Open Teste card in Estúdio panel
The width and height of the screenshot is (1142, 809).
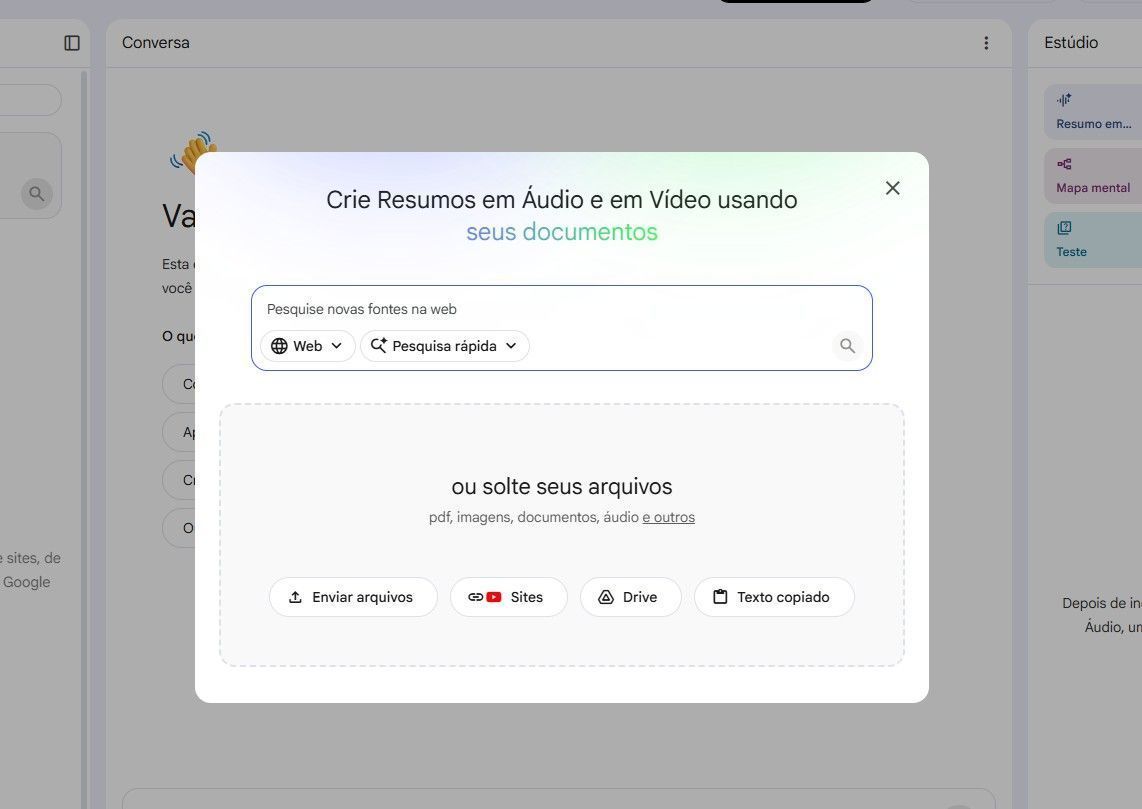click(1093, 240)
